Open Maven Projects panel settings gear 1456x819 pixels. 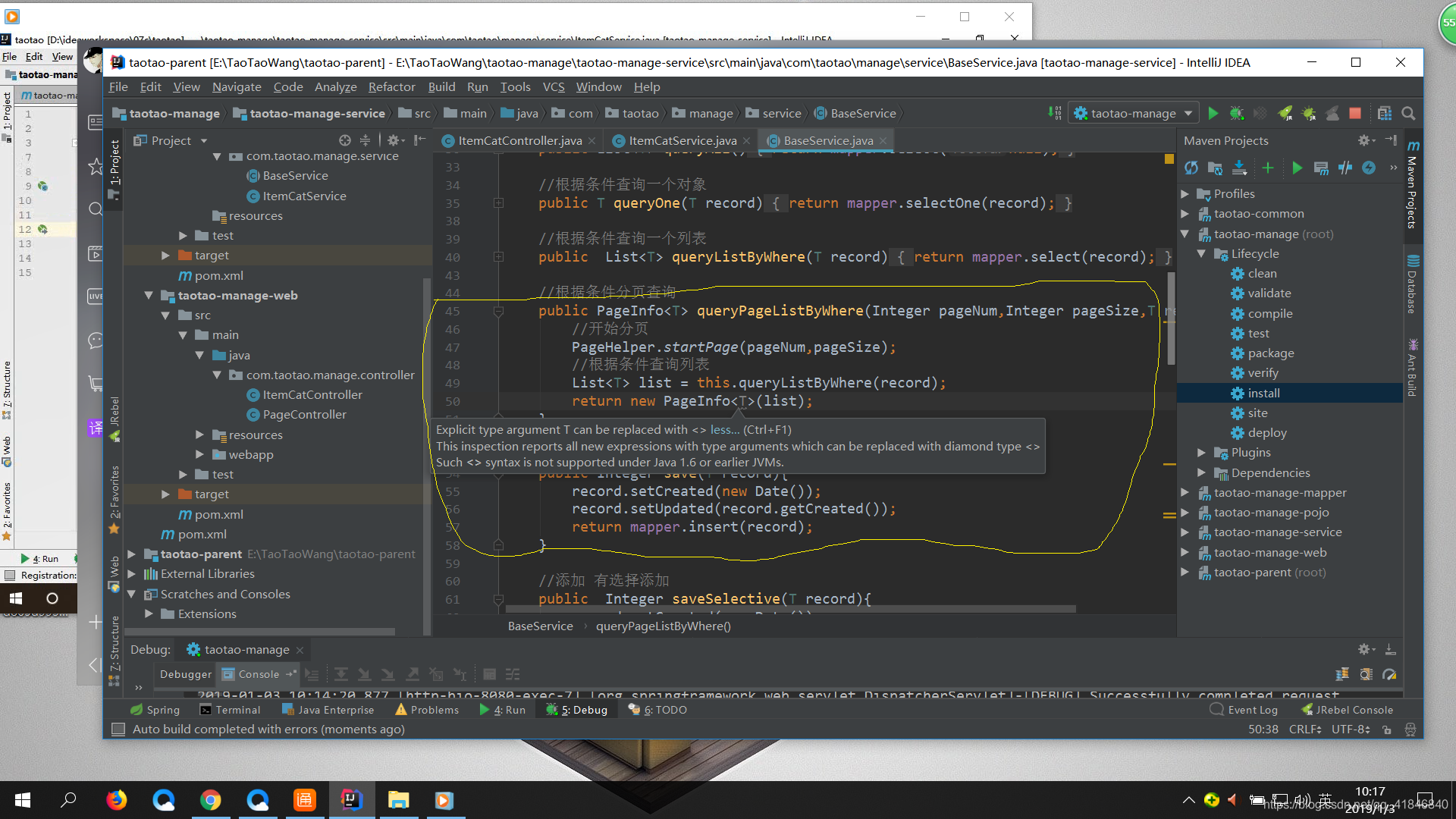1364,140
